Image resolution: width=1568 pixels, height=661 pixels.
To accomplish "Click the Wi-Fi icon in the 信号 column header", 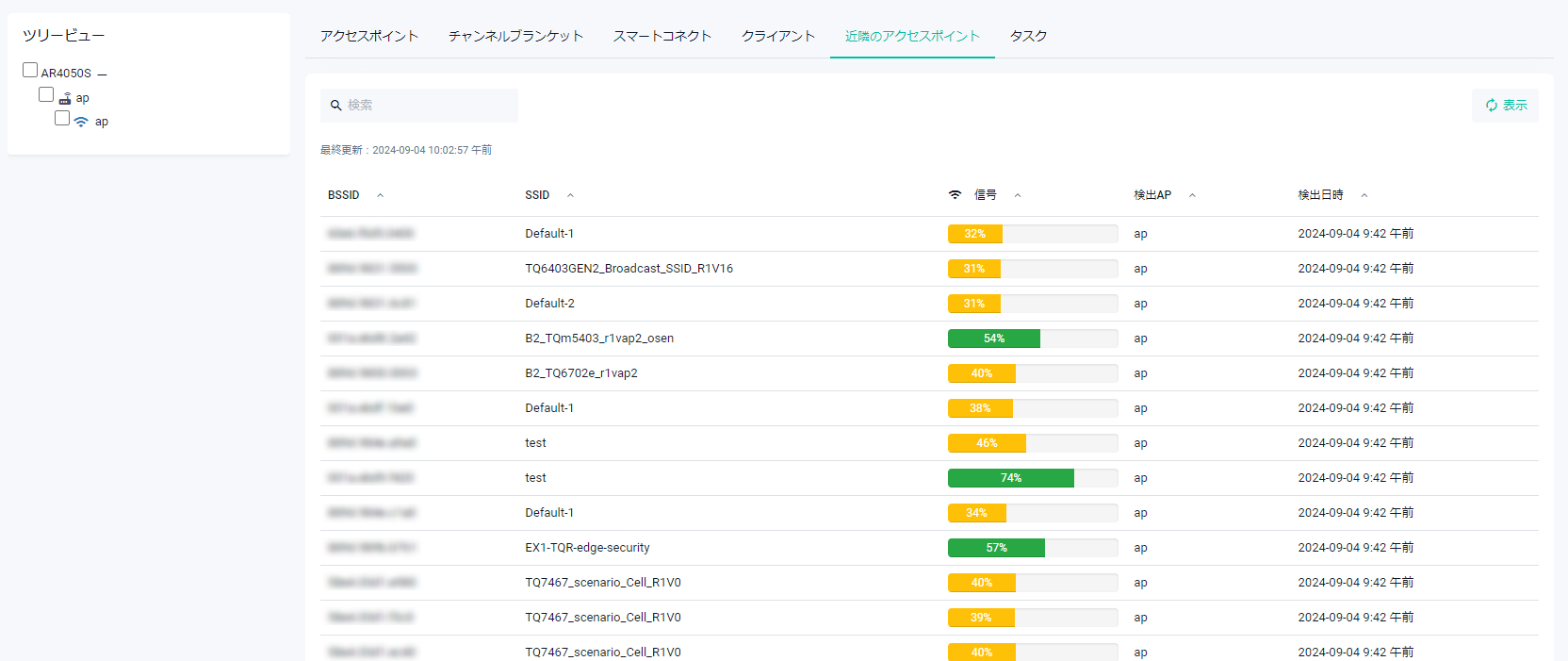I will pos(955,195).
